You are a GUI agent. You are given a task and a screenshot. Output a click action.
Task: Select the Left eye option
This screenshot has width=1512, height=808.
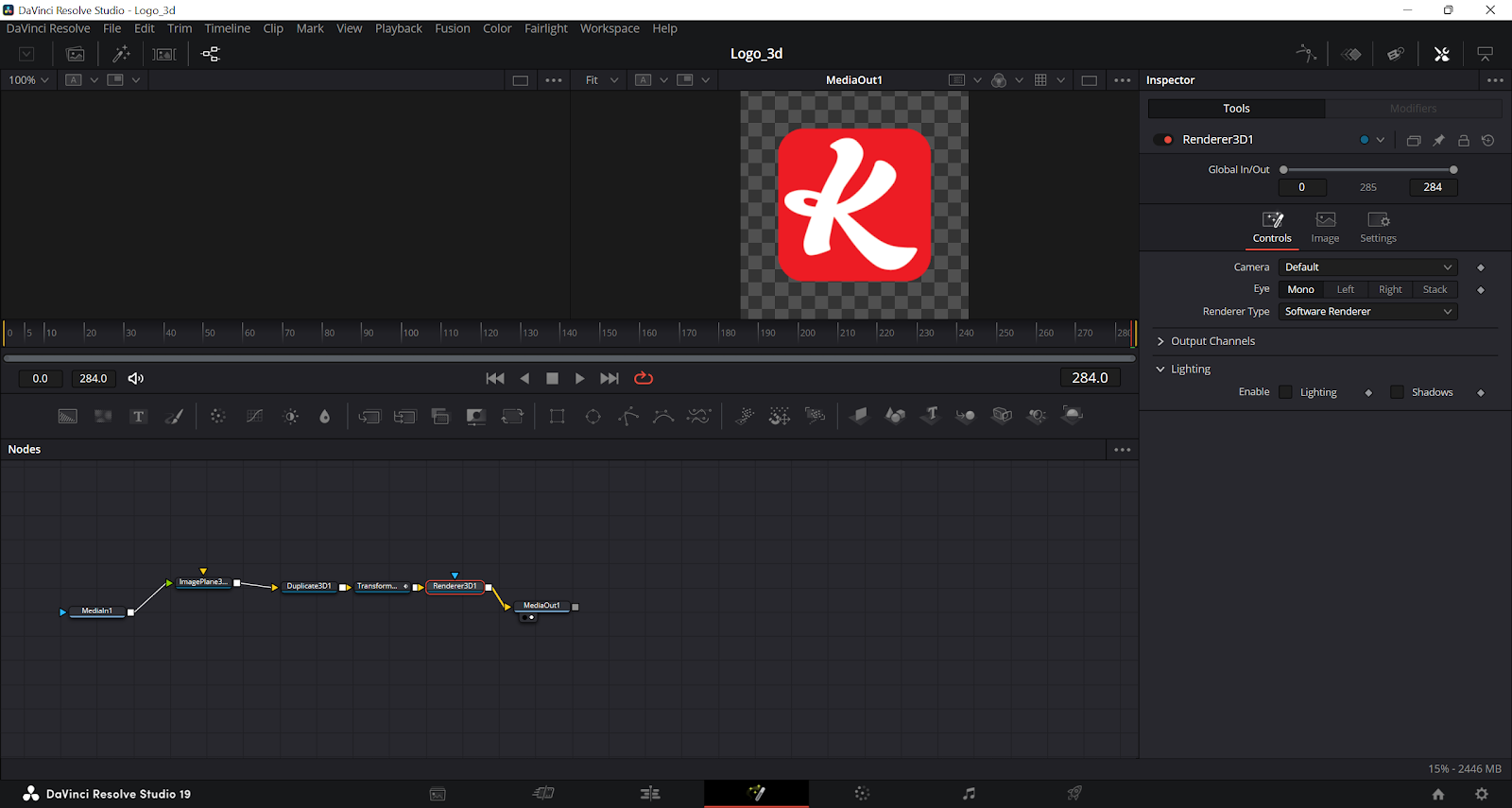(x=1346, y=289)
